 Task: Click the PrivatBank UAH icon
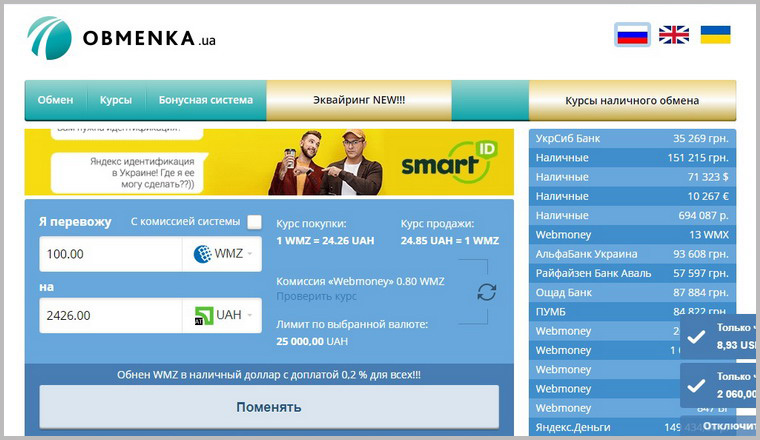[204, 315]
